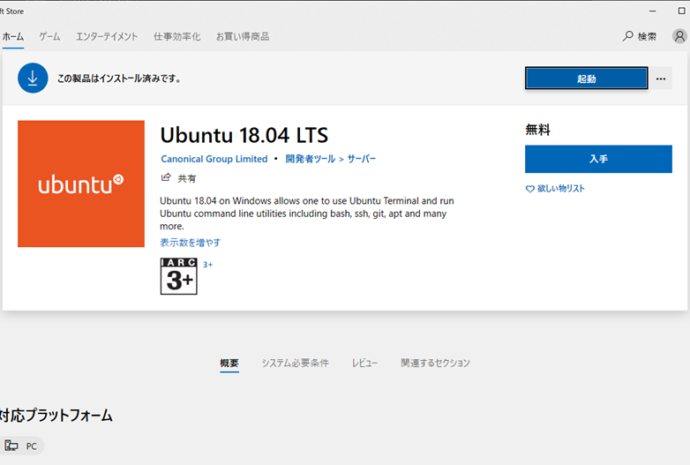Click the orange Ubuntu logo thumbnail
Image resolution: width=690 pixels, height=465 pixels.
point(81,184)
